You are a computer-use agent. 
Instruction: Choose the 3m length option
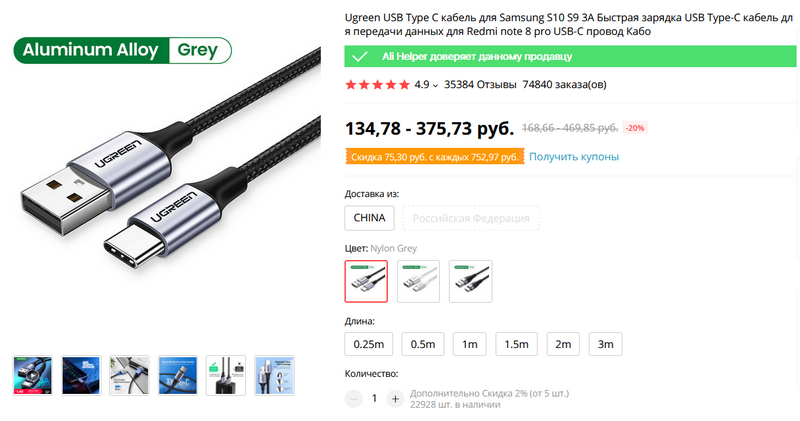coord(606,344)
